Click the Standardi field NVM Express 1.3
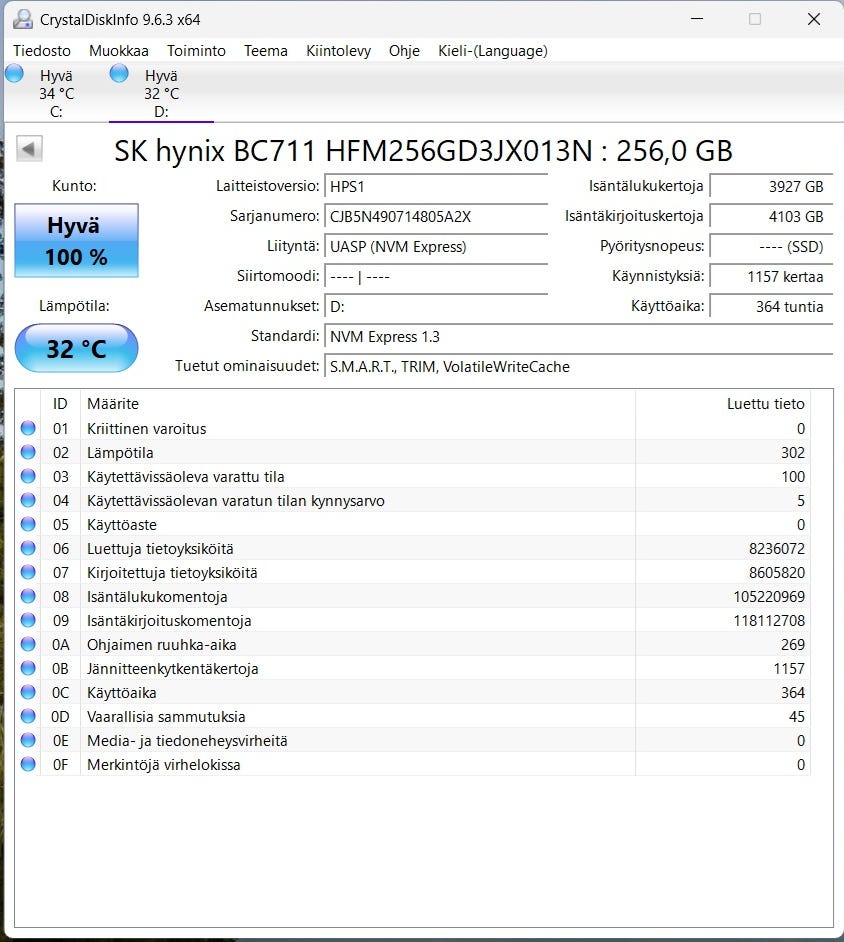This screenshot has width=844, height=942. [578, 336]
